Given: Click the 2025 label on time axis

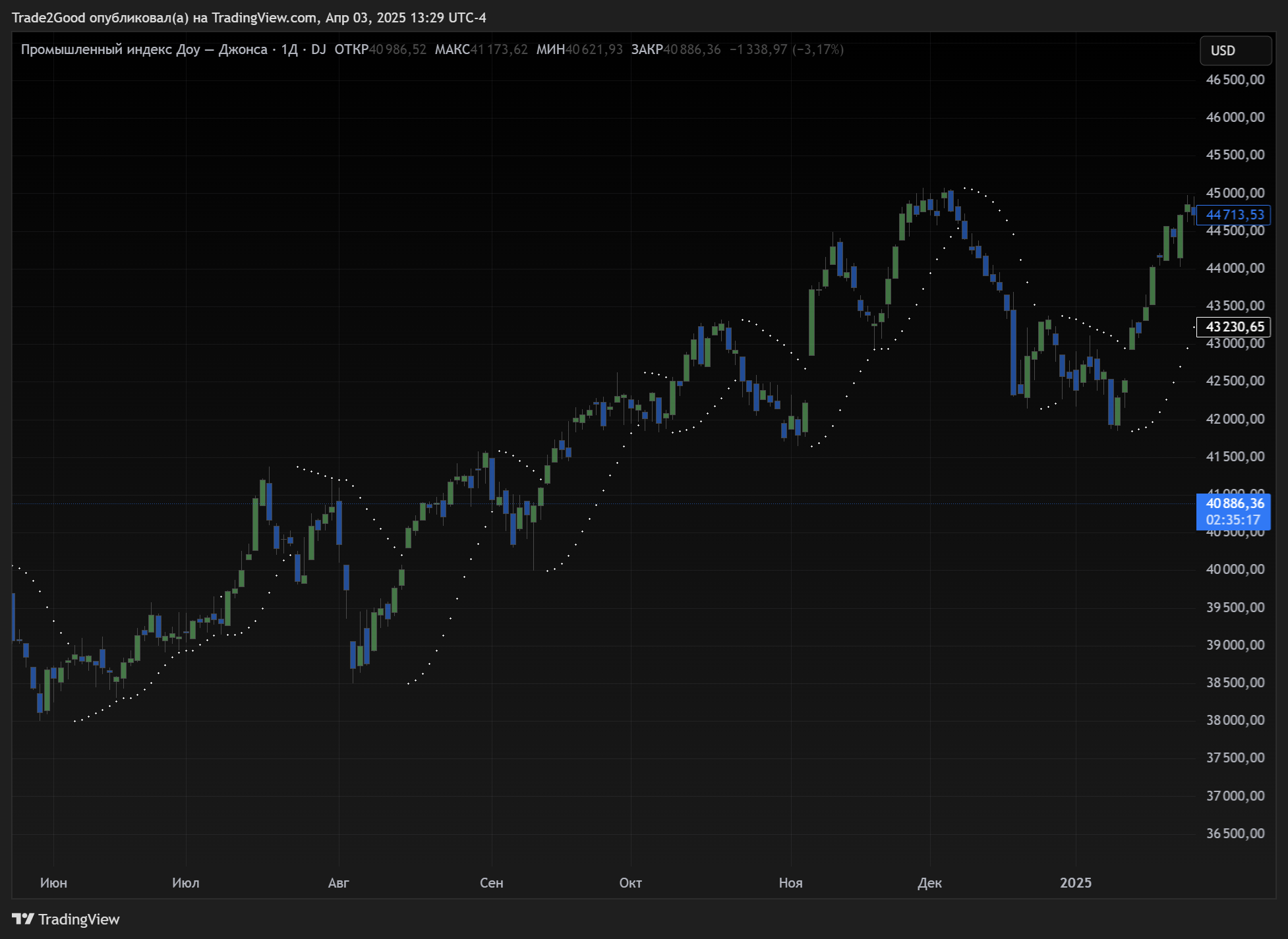Looking at the screenshot, I should (x=1075, y=883).
